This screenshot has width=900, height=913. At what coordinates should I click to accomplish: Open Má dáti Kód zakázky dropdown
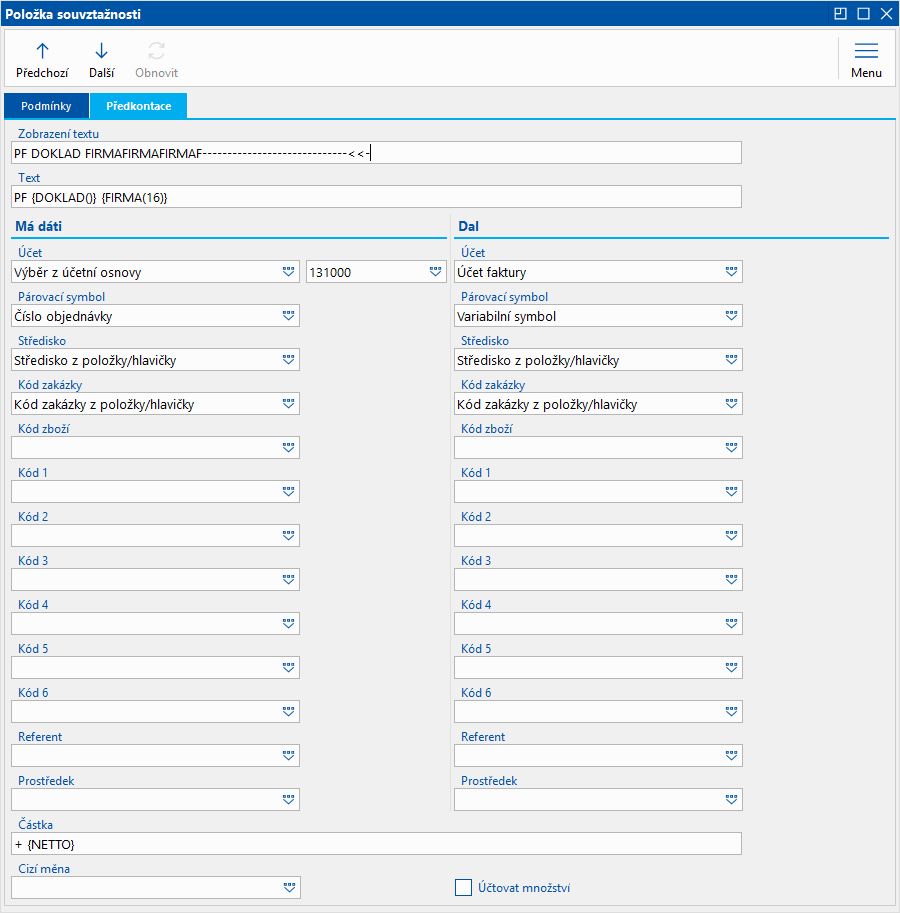[x=289, y=404]
